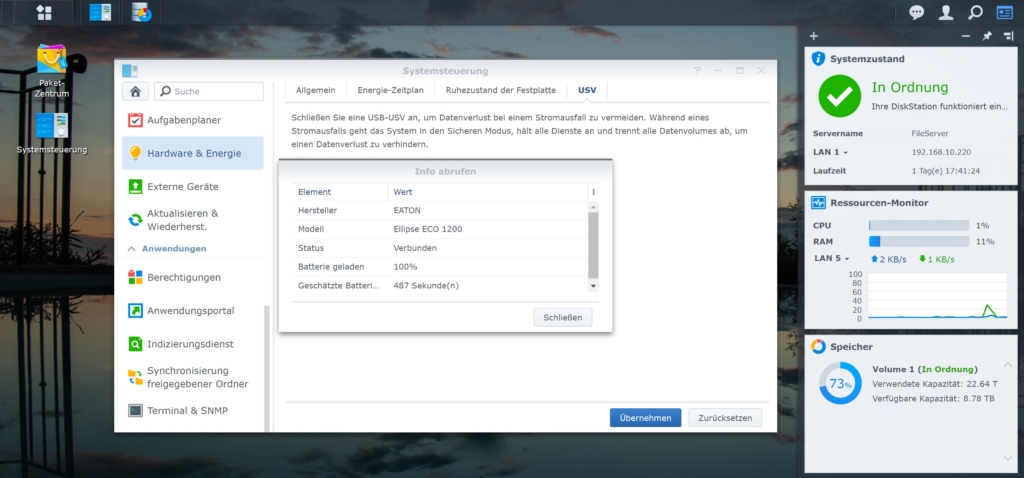Click Übernehmen button
Screen dimensions: 1024x478
(x=645, y=418)
